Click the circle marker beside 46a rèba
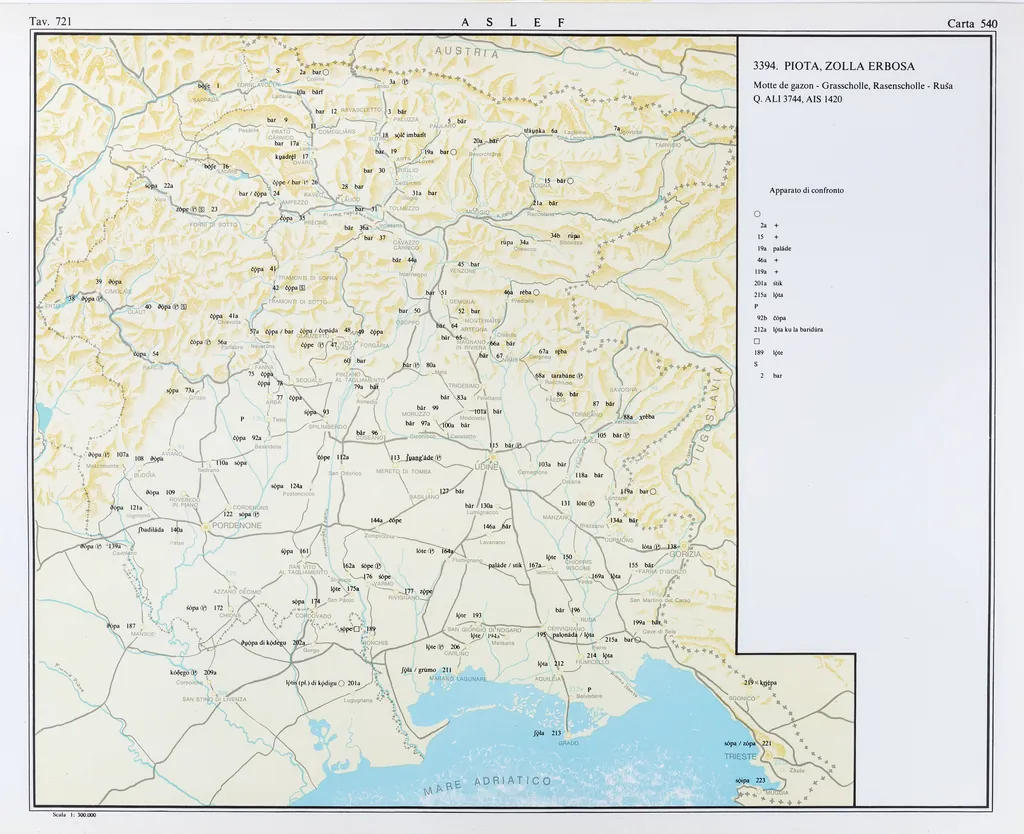The image size is (1024, 834). 536,292
